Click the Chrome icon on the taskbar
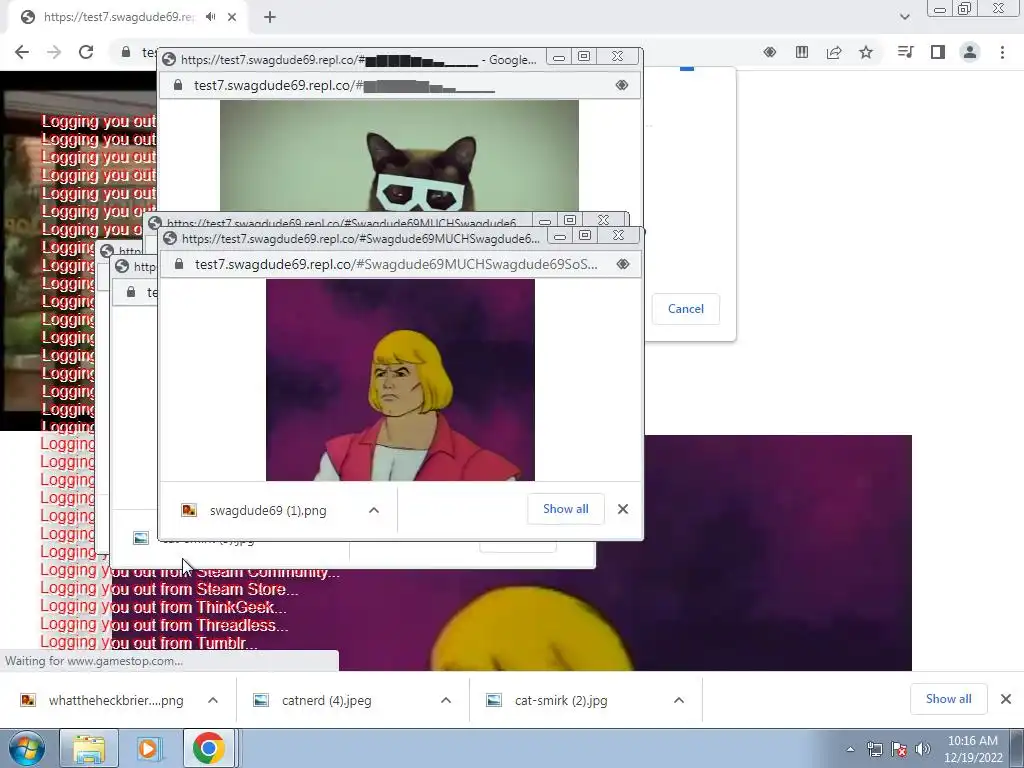The image size is (1024, 768). pos(209,748)
